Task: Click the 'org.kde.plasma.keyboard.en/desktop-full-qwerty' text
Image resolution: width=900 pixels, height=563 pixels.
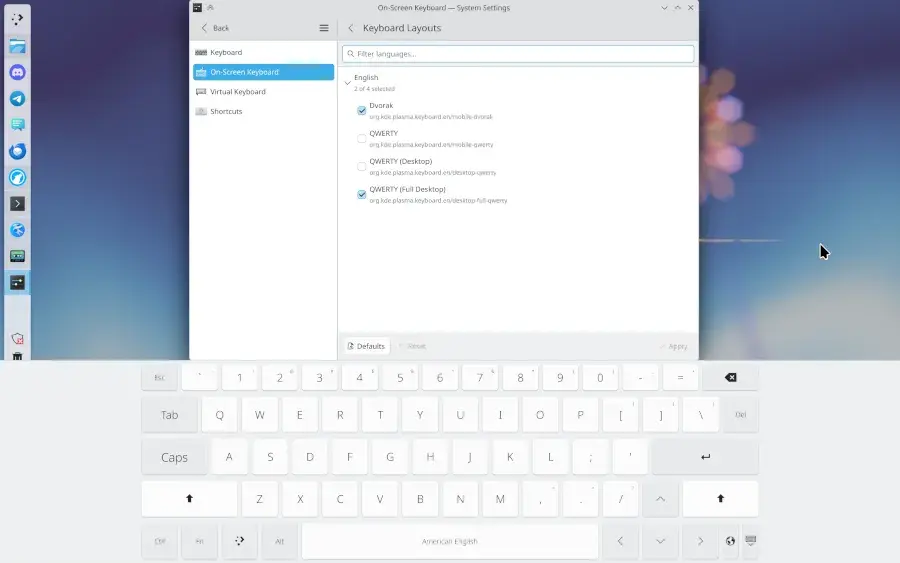Action: 439,200
